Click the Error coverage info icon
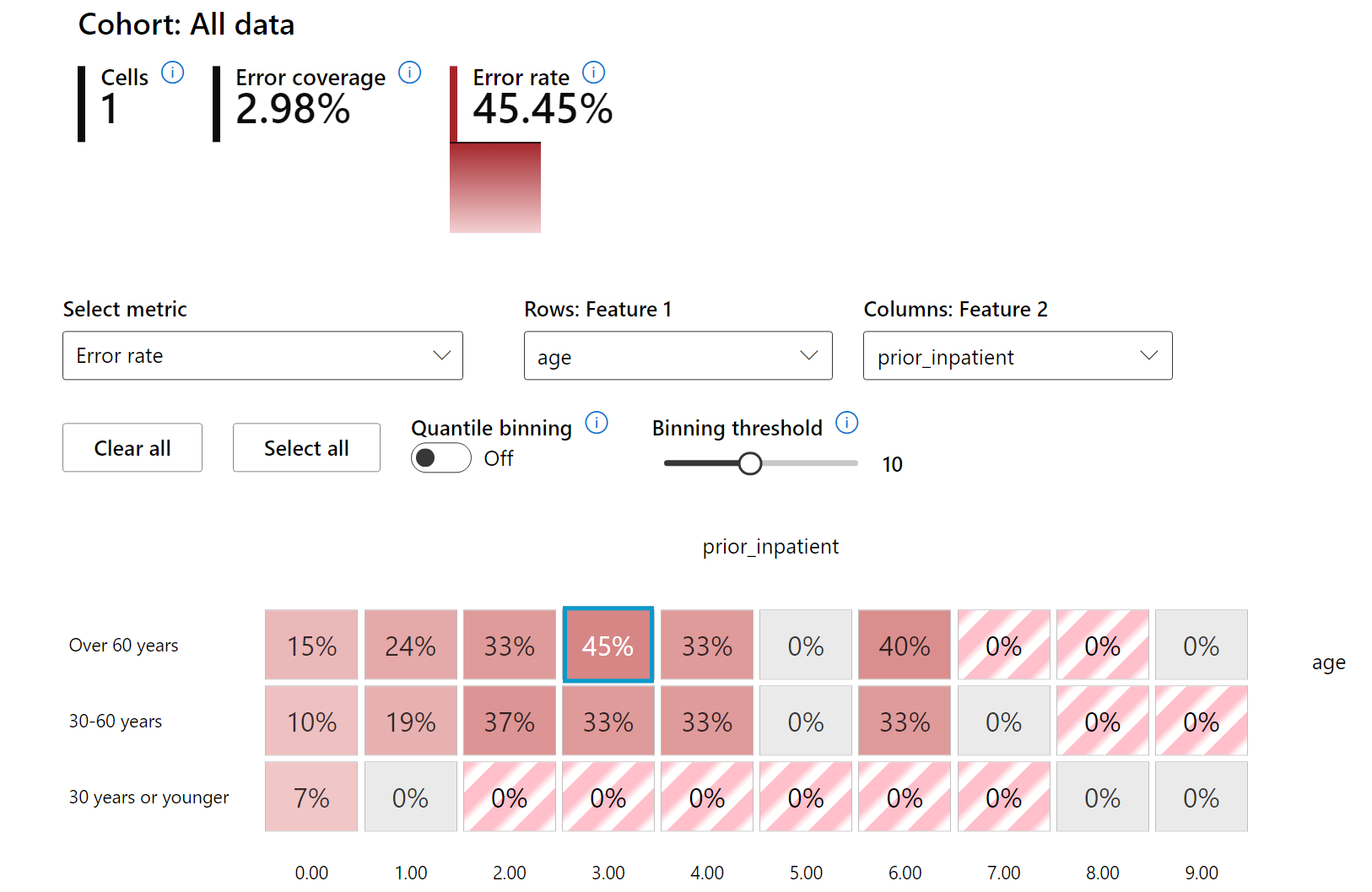Image resolution: width=1372 pixels, height=892 pixels. click(x=409, y=73)
